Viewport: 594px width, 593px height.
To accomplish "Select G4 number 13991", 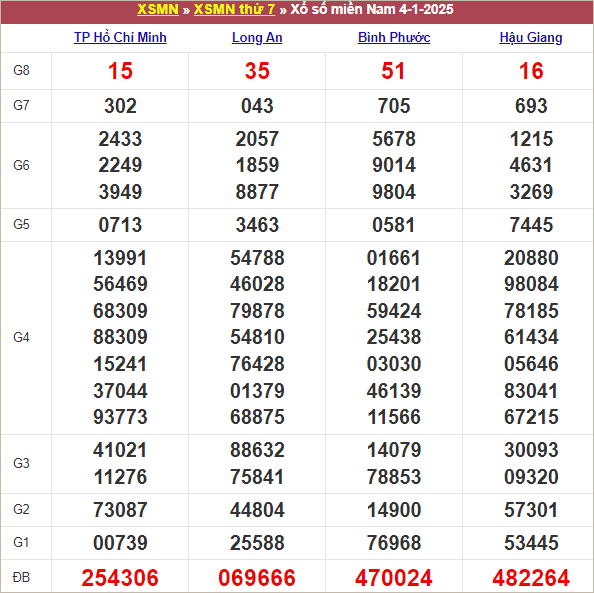I will [120, 258].
